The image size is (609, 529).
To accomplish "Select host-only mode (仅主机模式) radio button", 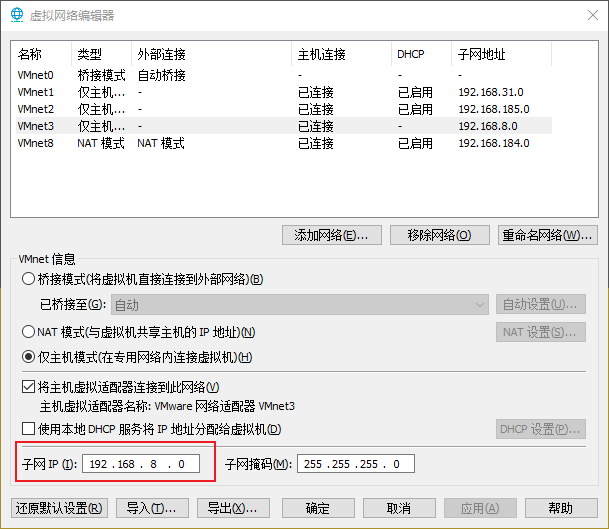I will pyautogui.click(x=29, y=357).
